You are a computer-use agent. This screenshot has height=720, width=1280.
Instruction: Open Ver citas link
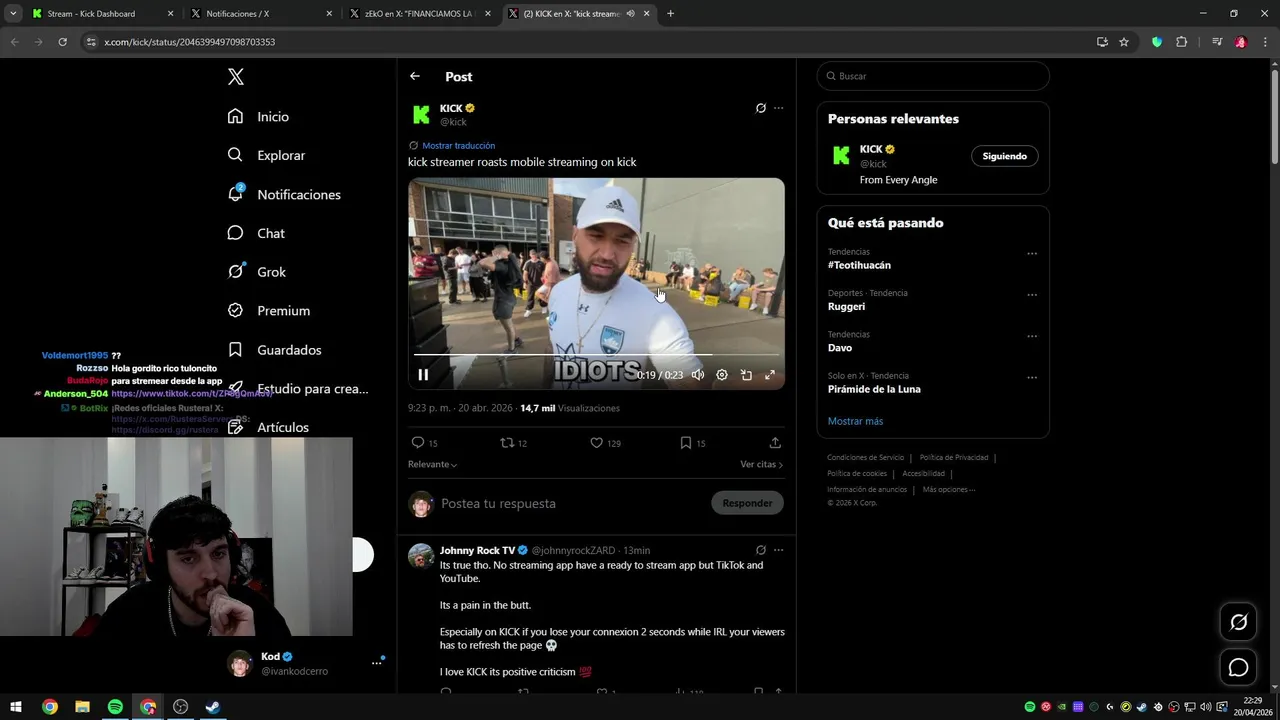click(x=761, y=464)
